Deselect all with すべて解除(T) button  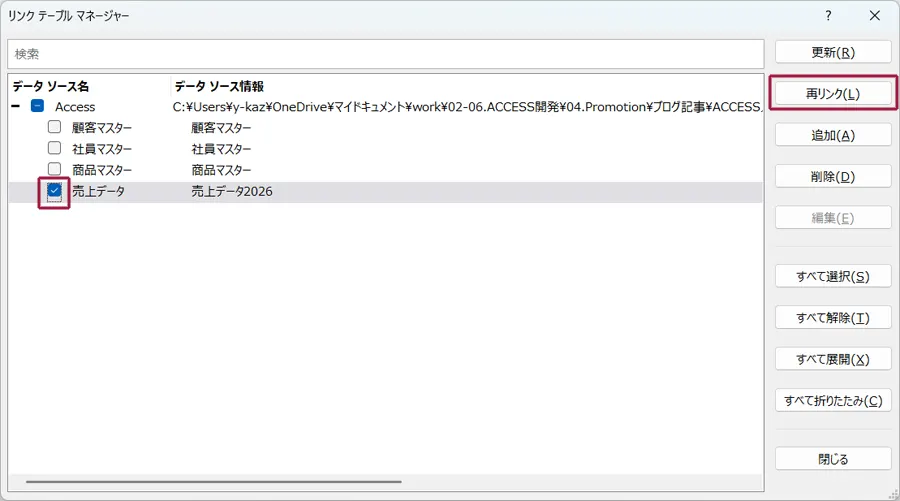point(832,318)
